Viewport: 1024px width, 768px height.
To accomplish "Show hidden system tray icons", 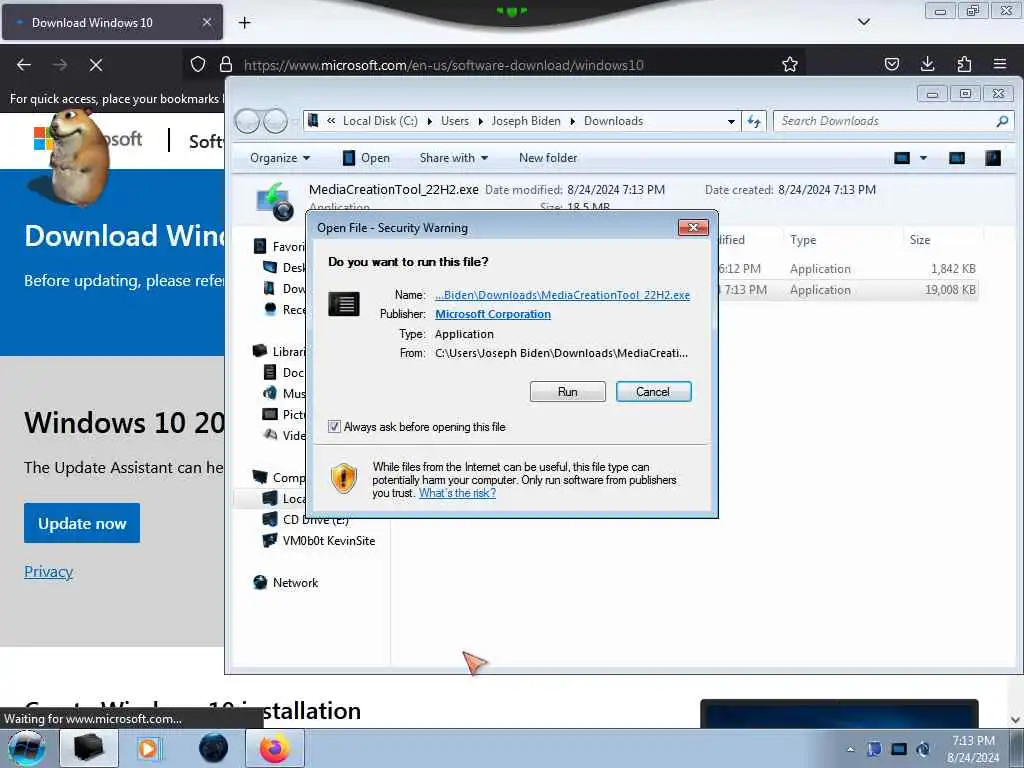I will point(850,749).
